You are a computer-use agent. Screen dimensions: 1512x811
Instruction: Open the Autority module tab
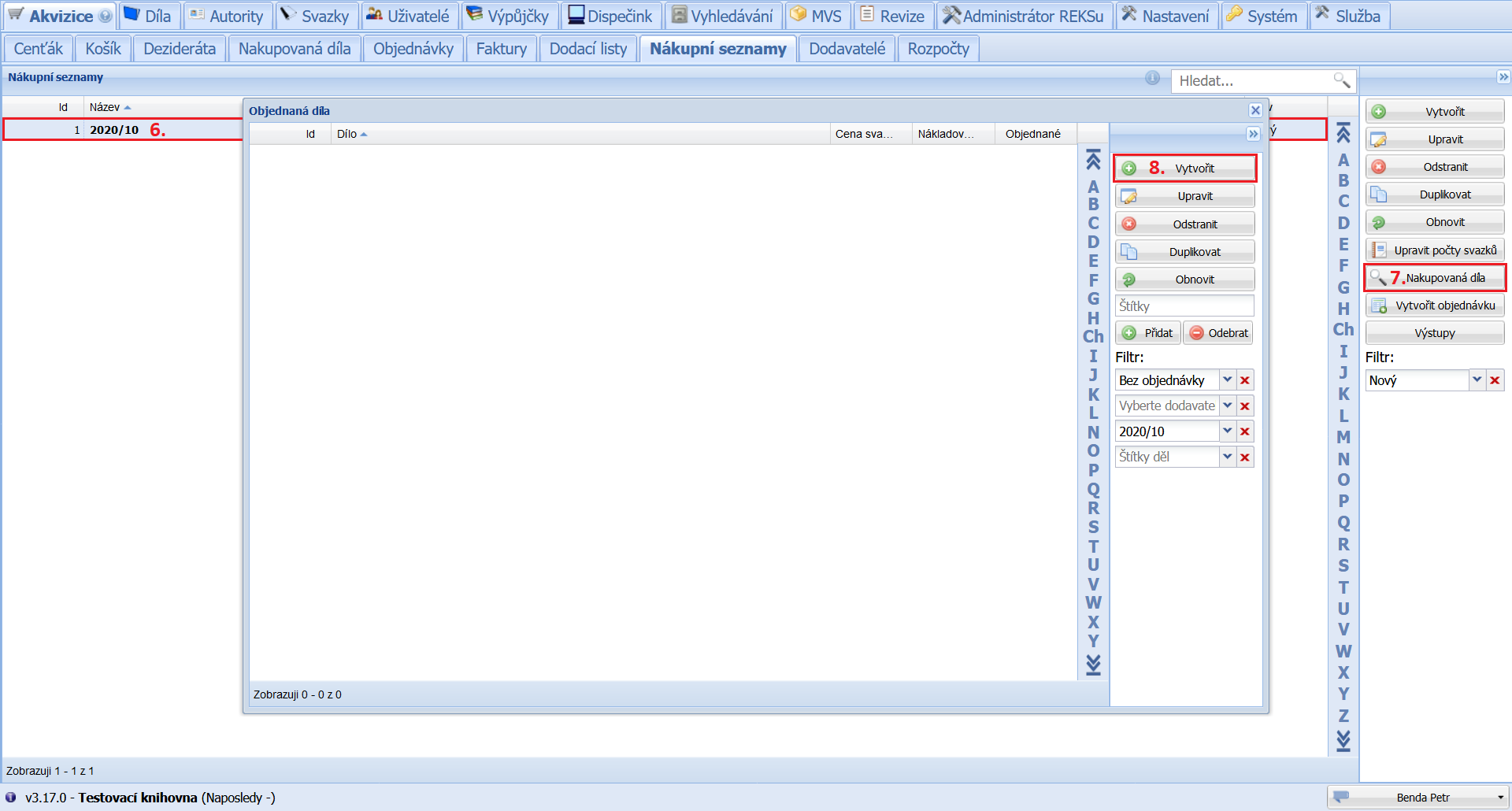click(227, 16)
